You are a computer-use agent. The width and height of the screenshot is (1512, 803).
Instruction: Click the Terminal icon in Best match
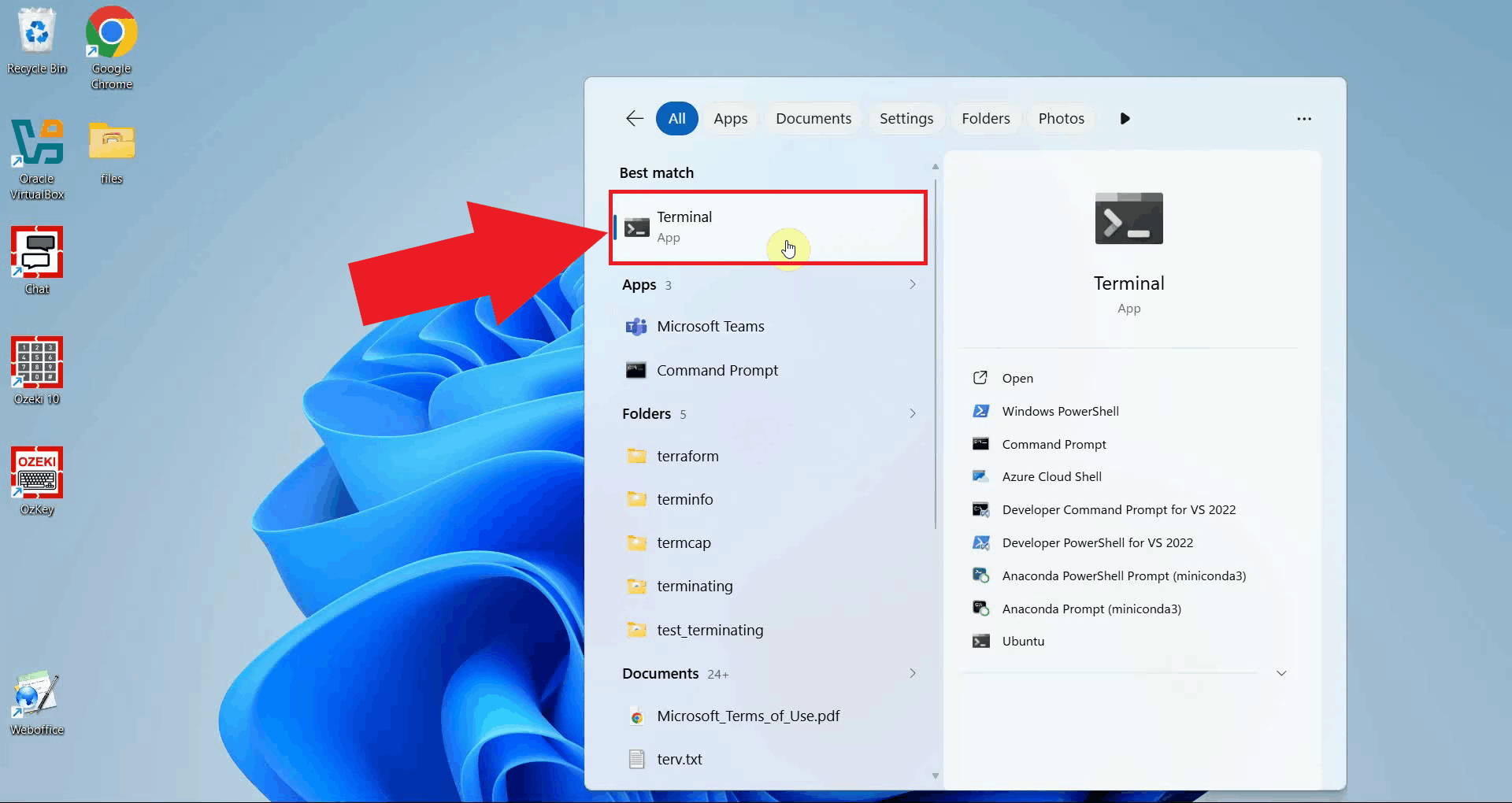pyautogui.click(x=636, y=228)
